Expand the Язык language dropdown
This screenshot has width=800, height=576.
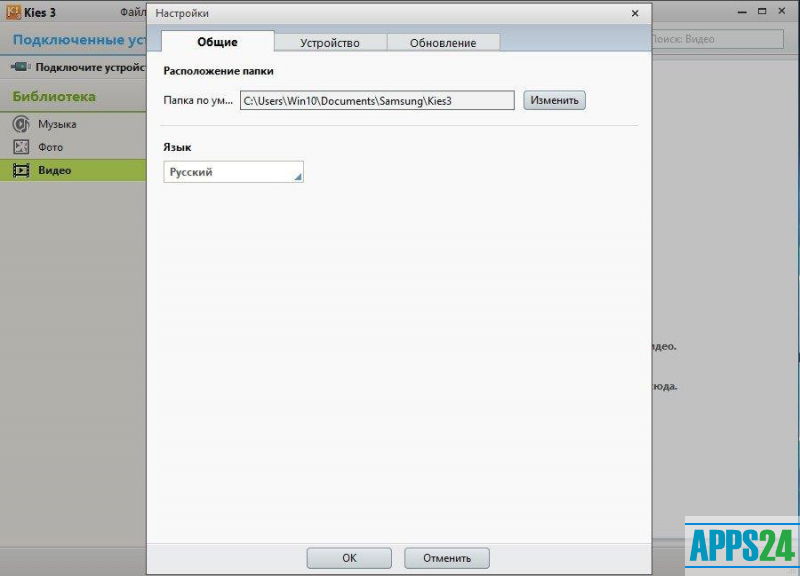pos(233,172)
